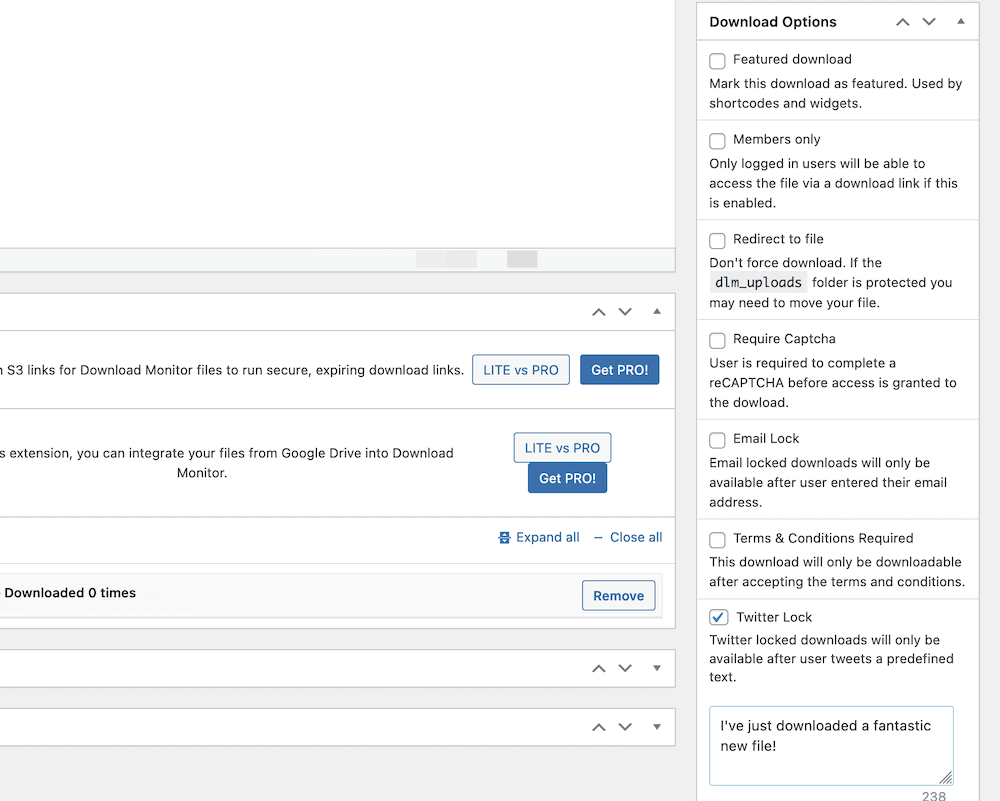The image size is (1000, 801).
Task: Enable the Featured download checkbox
Action: point(717,61)
